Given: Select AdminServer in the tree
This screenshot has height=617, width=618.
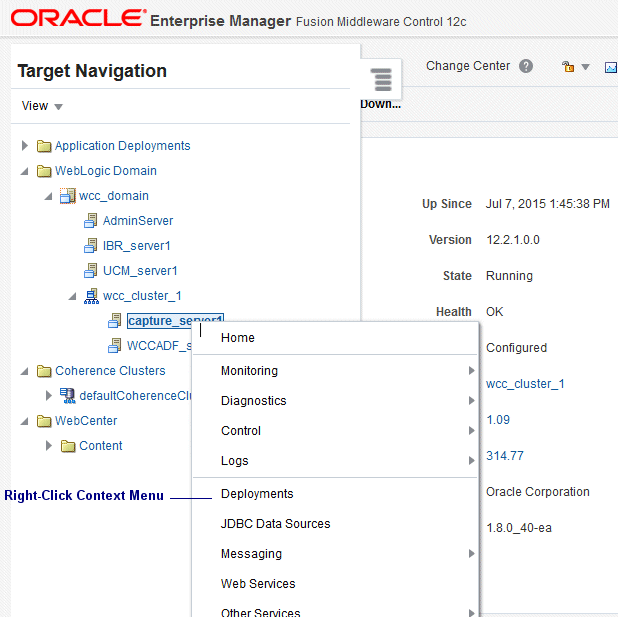Looking at the screenshot, I should 138,221.
